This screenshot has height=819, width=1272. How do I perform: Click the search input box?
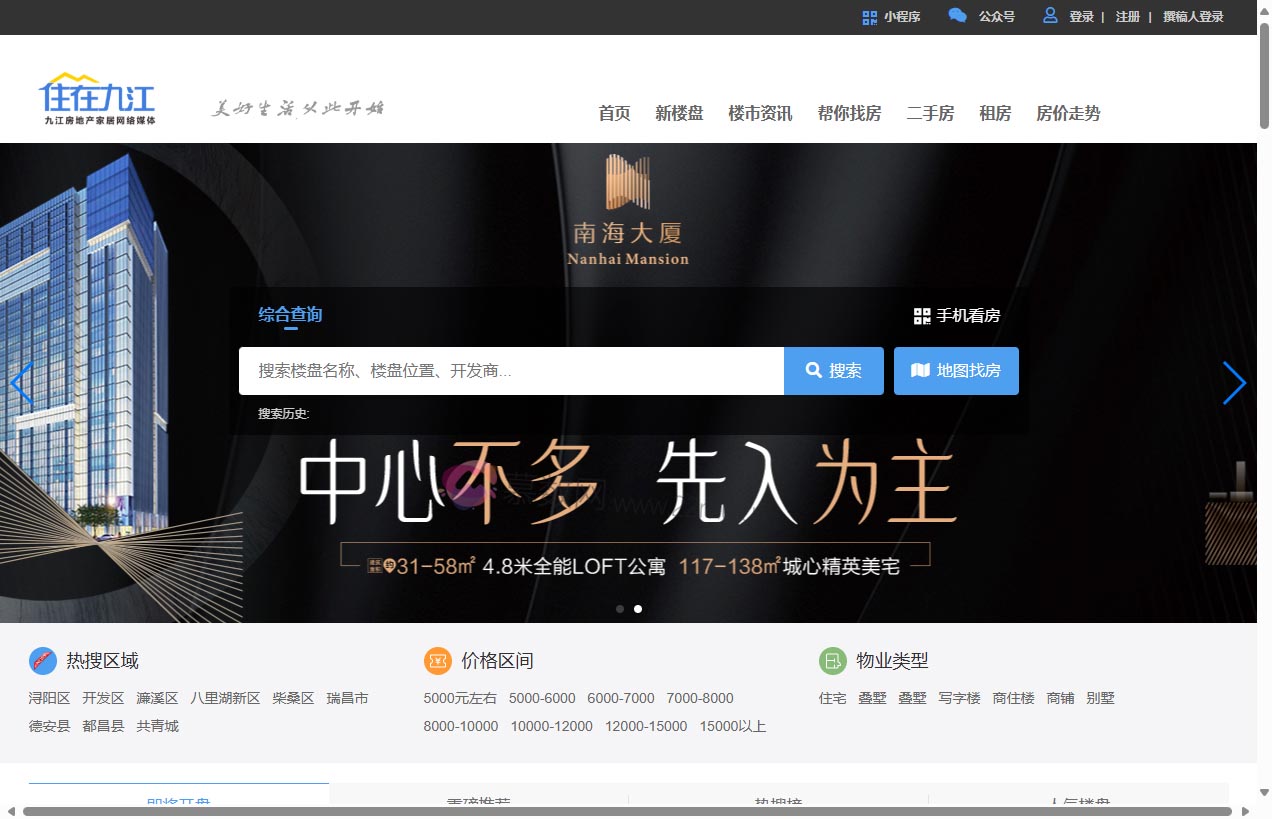click(x=511, y=370)
